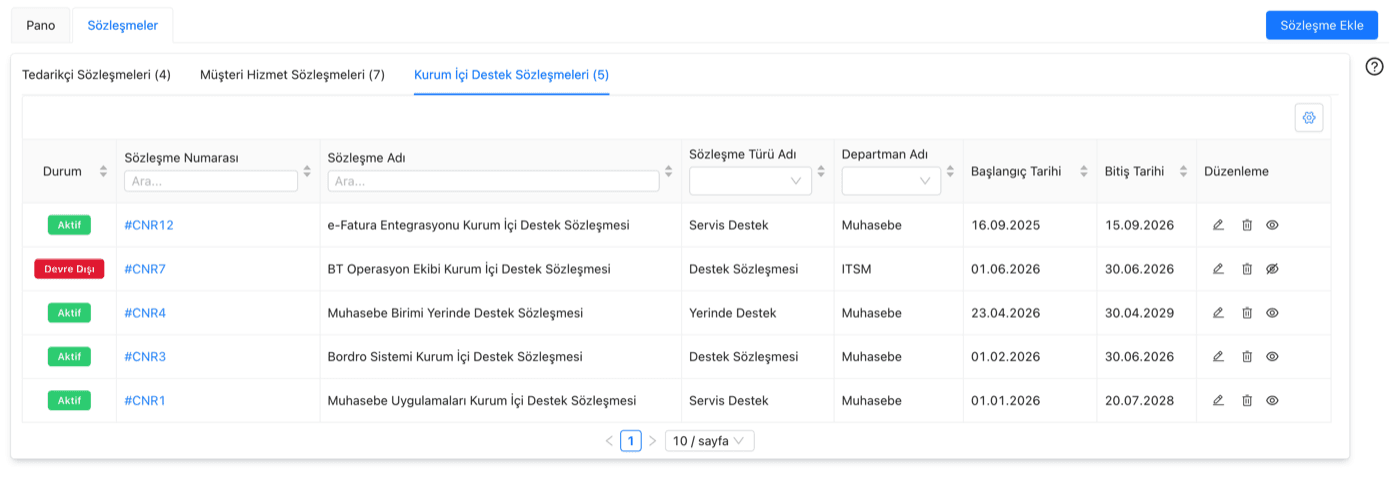Viewport: 1400px width, 483px height.
Task: Open the help question mark icon
Action: [1374, 67]
